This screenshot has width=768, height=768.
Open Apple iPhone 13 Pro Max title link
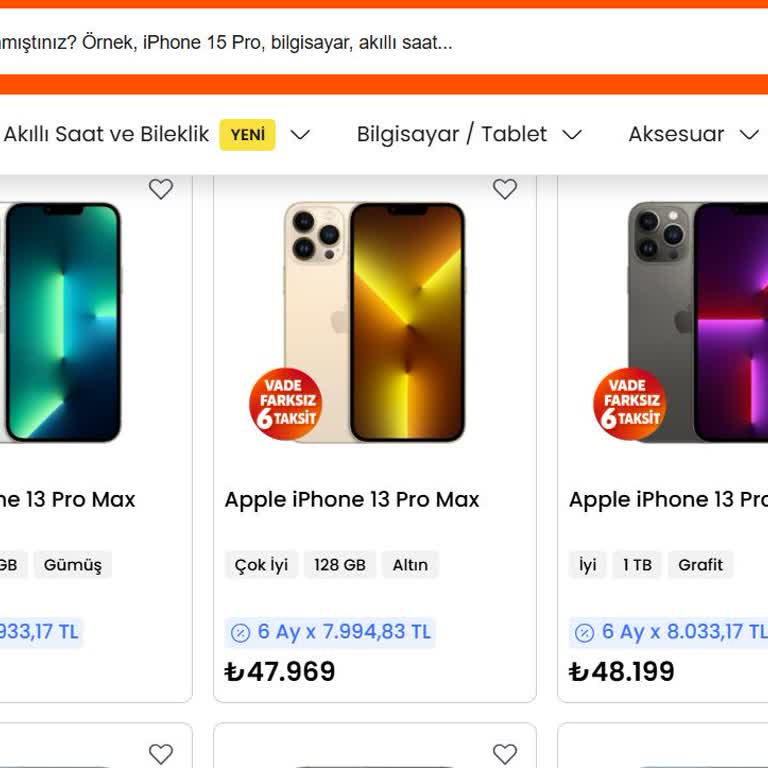(x=352, y=499)
